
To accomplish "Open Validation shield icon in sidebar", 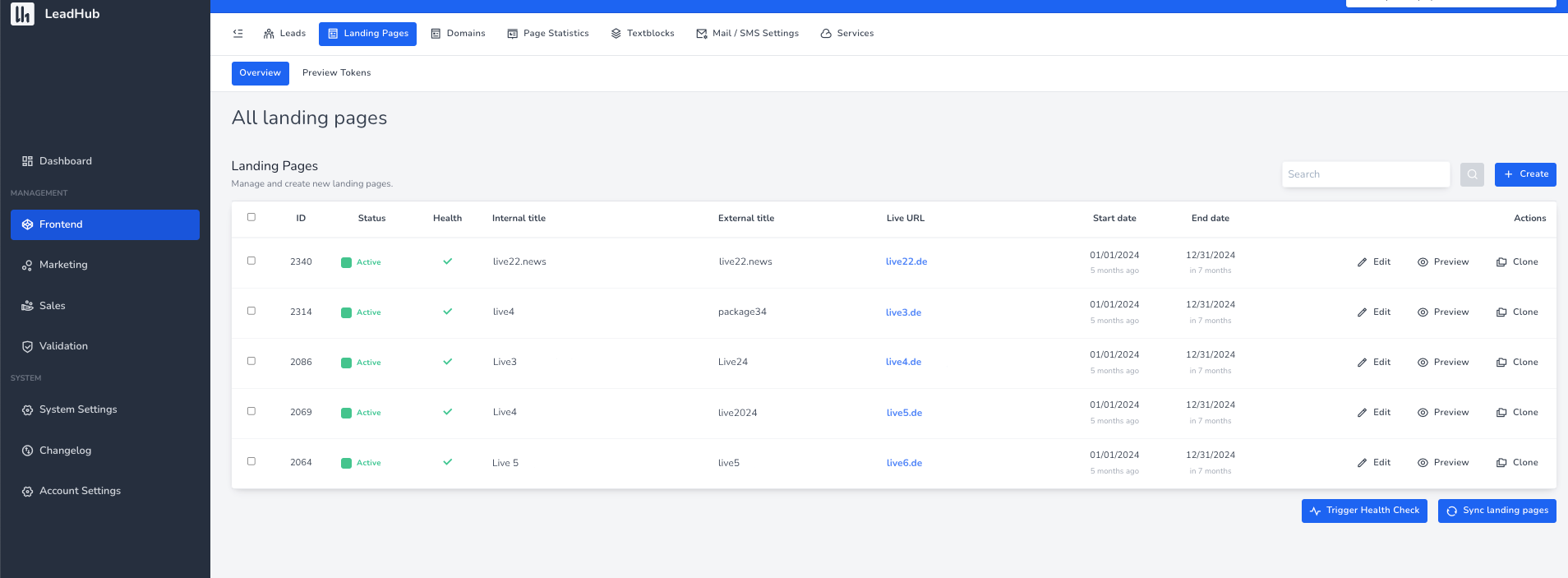I will pyautogui.click(x=28, y=346).
